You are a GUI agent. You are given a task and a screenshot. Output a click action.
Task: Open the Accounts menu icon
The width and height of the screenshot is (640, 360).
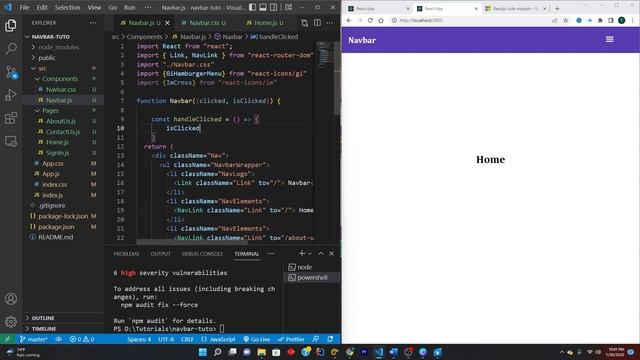click(11, 299)
